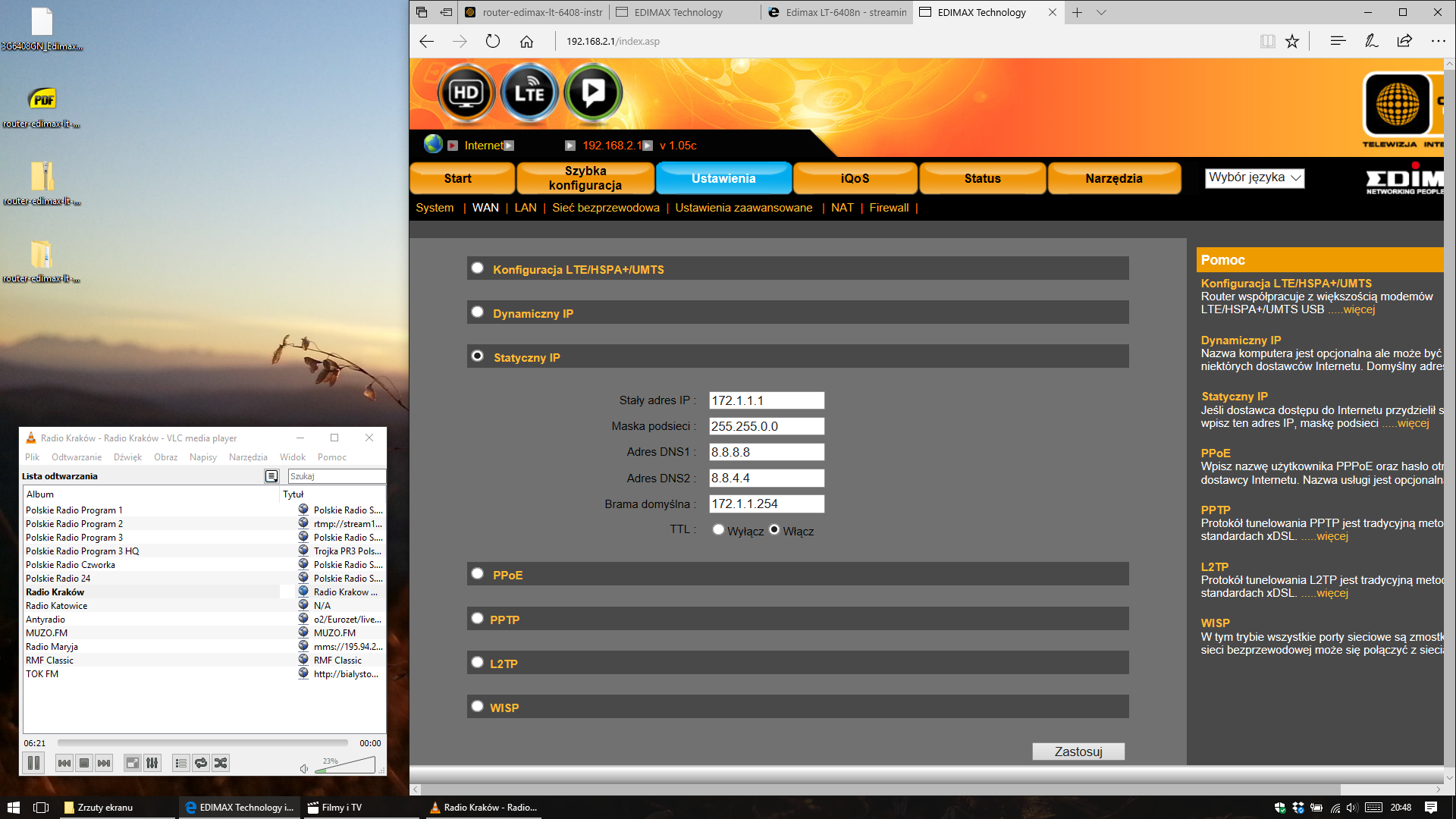
Task: Open Edge share icon
Action: click(1404, 41)
